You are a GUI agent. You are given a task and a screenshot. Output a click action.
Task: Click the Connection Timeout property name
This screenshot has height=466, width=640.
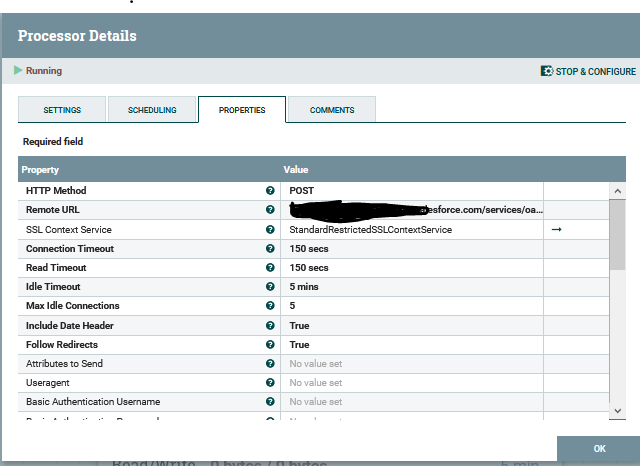(x=70, y=249)
